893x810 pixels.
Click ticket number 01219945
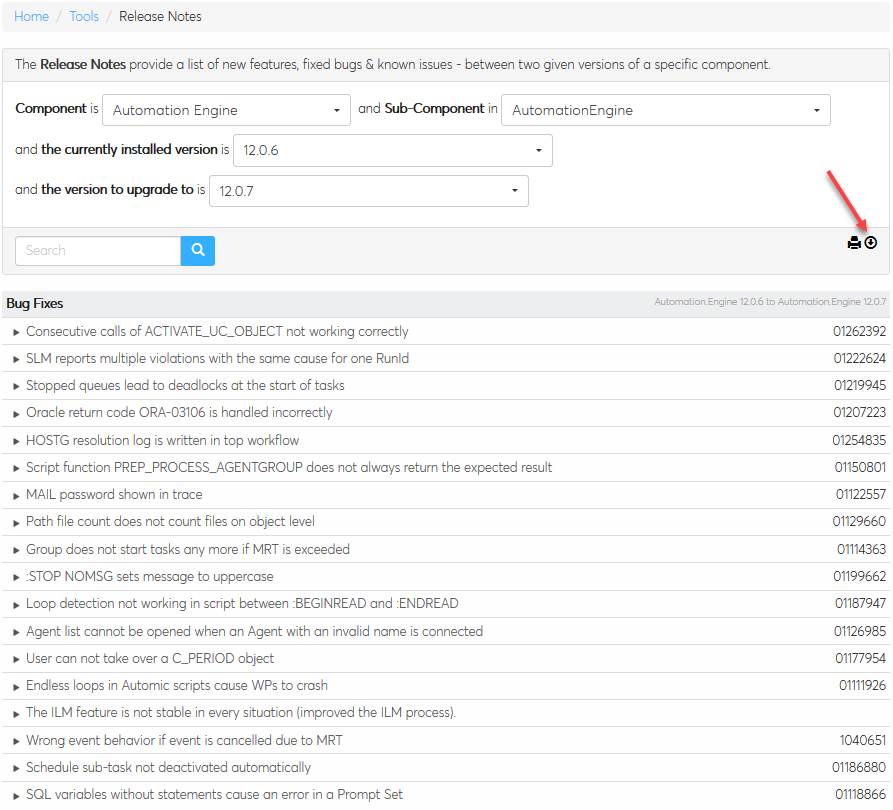click(860, 386)
